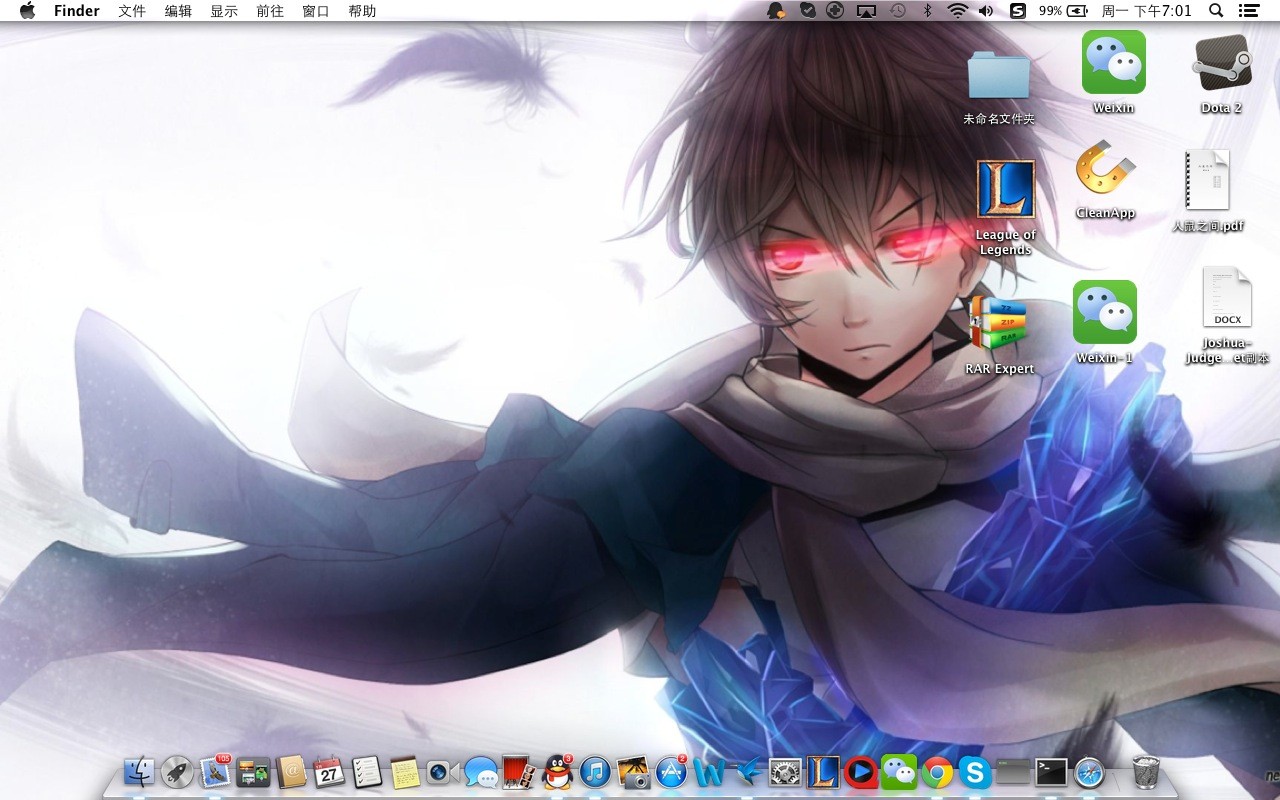Open Skype in the Dock

pos(975,772)
